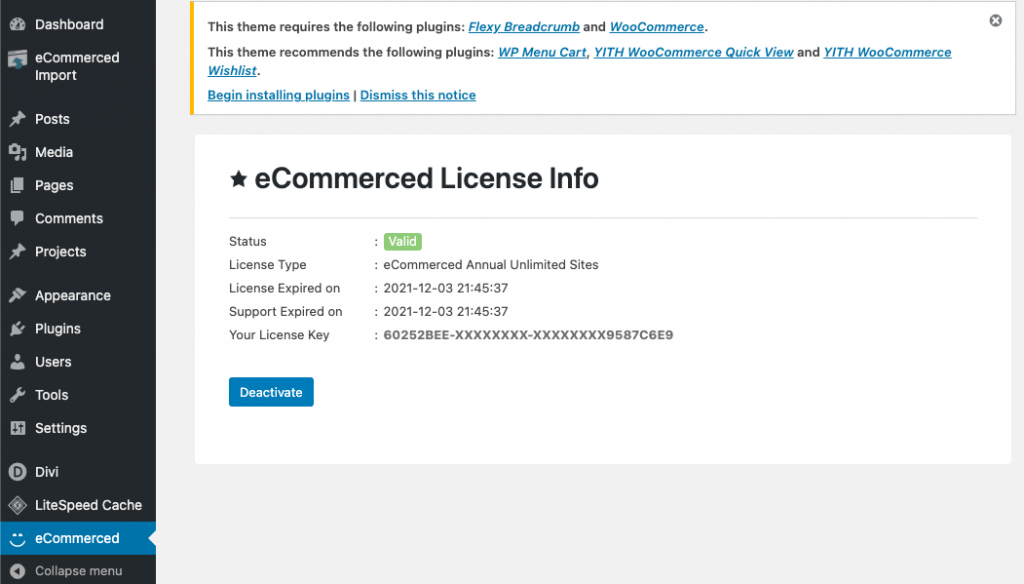Click the Comments speech bubble icon

tap(17, 218)
